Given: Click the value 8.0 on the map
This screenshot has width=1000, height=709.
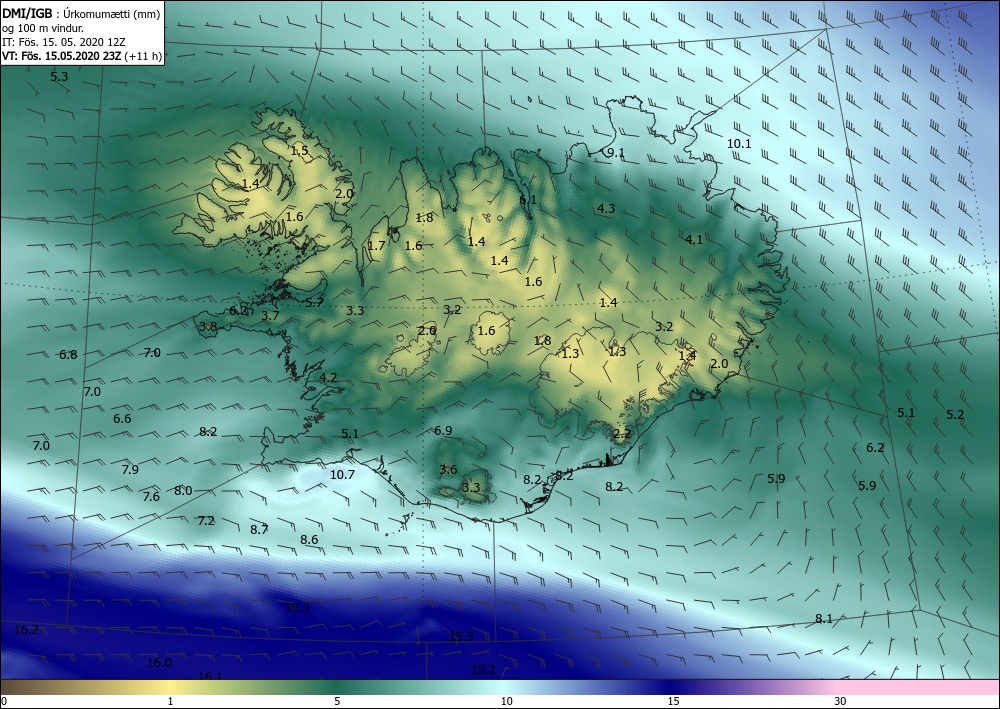Looking at the screenshot, I should 183,491.
